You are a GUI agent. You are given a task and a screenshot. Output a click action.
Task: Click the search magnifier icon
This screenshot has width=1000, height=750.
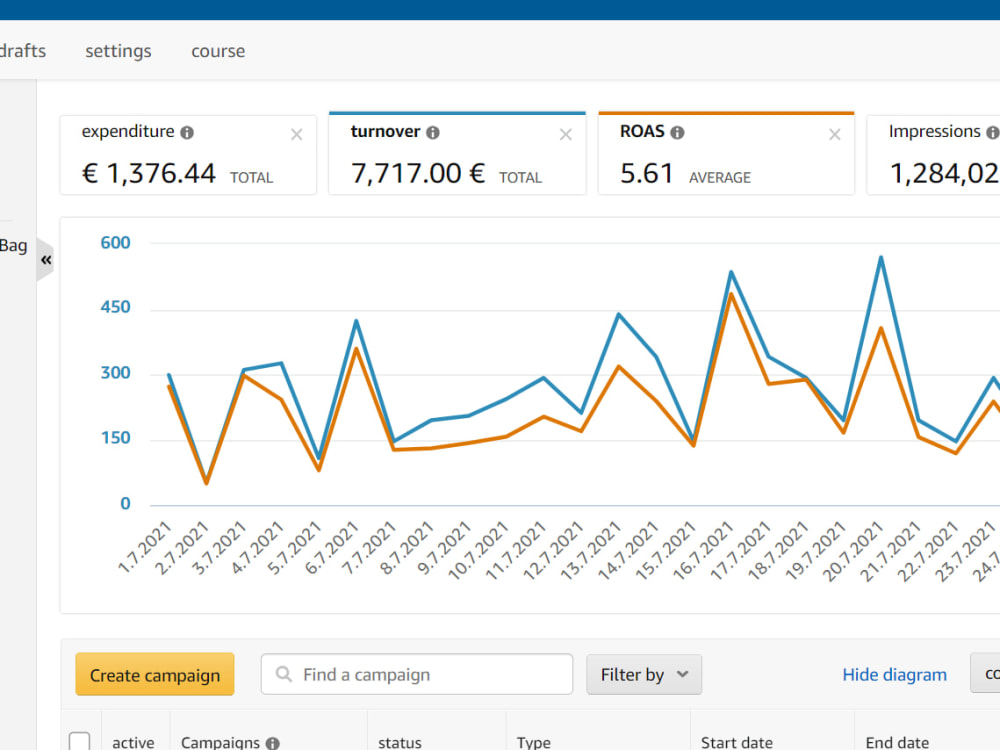tap(284, 674)
